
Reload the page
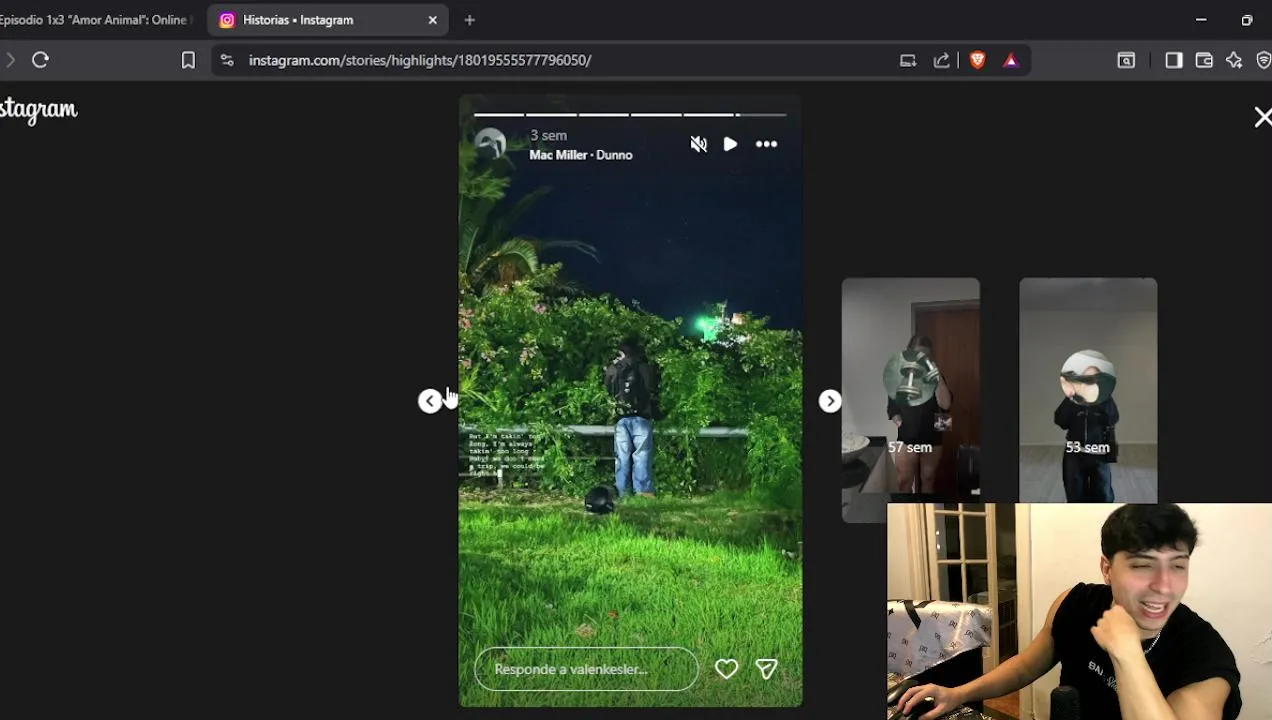click(x=40, y=60)
